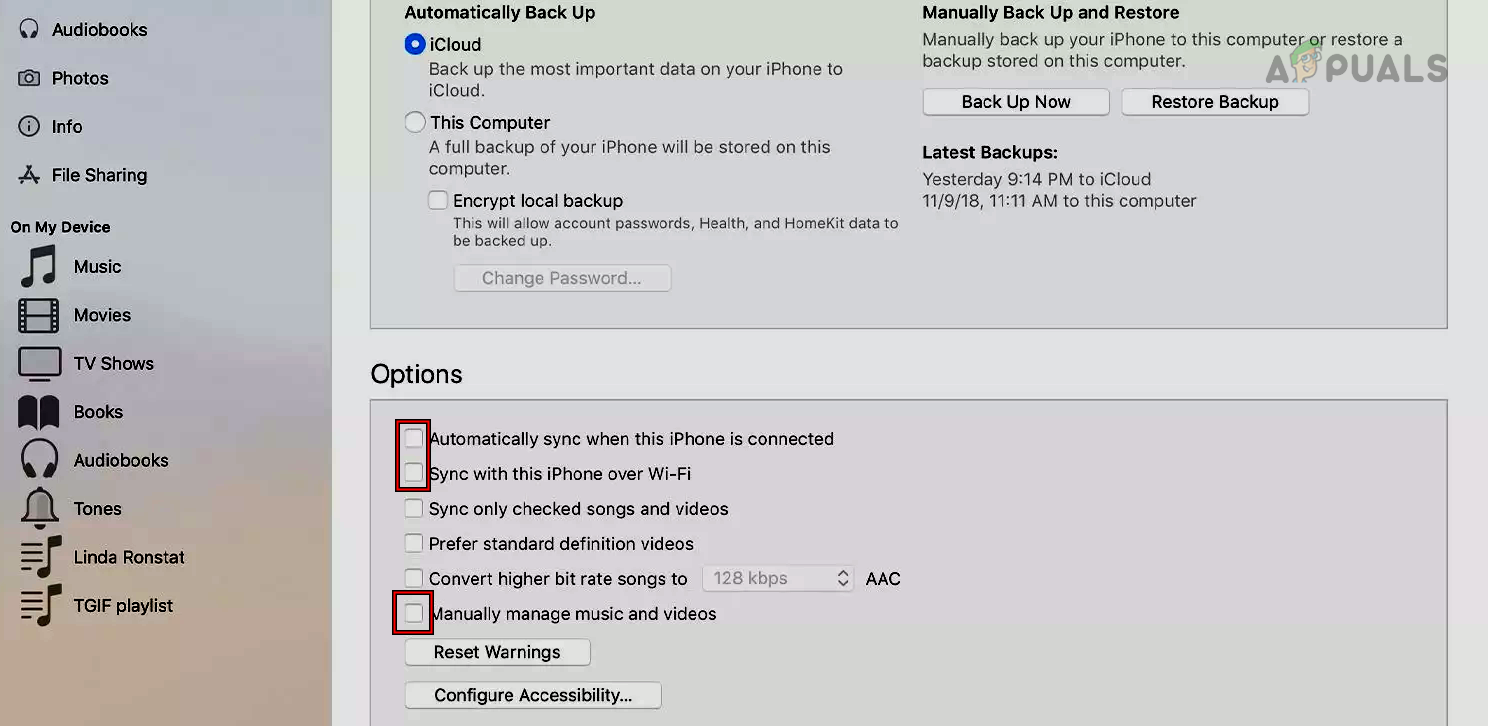Open File Sharing via its sidebar icon
1488x726 pixels.
pyautogui.click(x=29, y=175)
